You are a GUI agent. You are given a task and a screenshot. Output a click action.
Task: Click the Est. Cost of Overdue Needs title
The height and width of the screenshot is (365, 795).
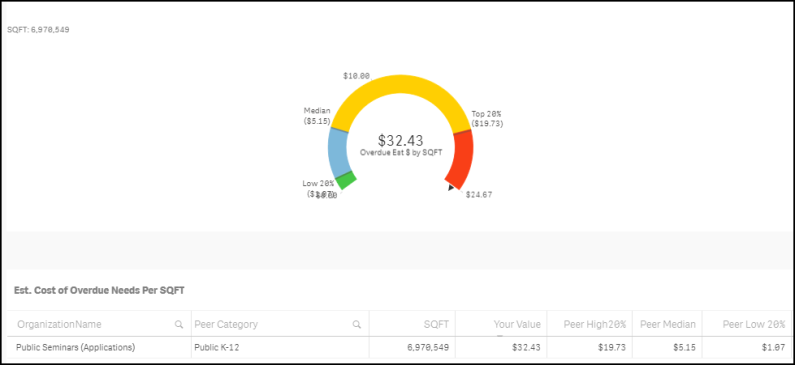tap(99, 290)
